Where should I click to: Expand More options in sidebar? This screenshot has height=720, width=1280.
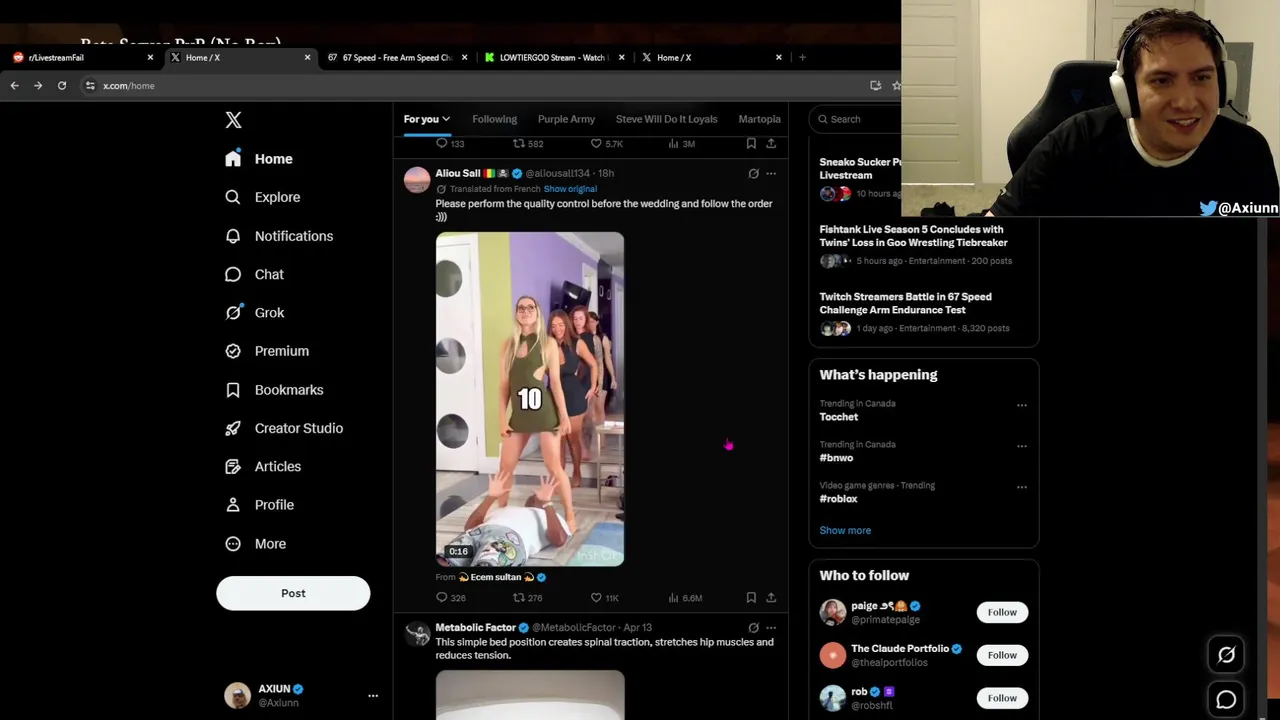pyautogui.click(x=255, y=544)
